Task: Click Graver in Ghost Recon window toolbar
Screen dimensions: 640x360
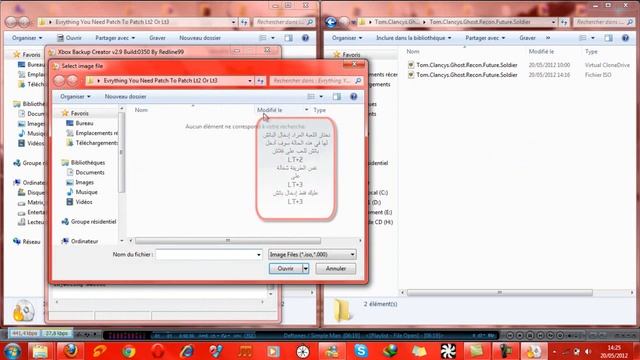Action: 527,38
